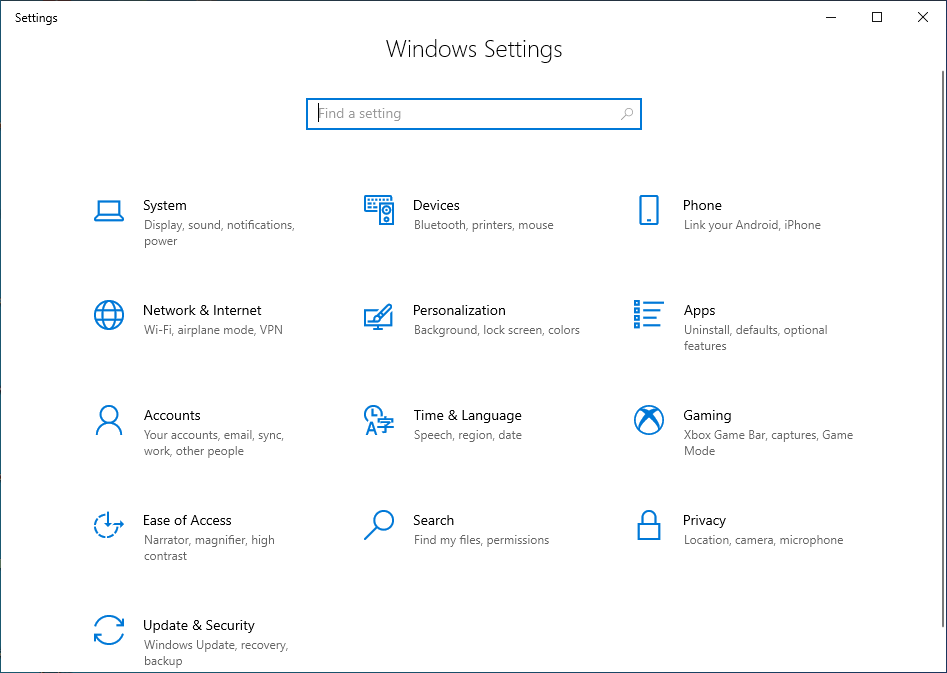Screen dimensions: 947x673
Task: Go to Devices settings title
Action: (436, 205)
